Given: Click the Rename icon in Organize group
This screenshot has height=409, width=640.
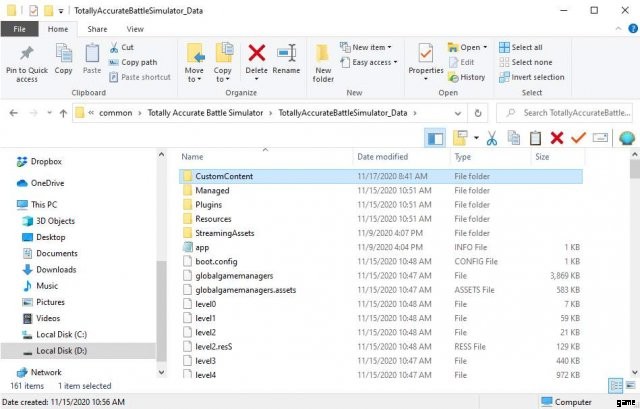Looking at the screenshot, I should point(286,58).
